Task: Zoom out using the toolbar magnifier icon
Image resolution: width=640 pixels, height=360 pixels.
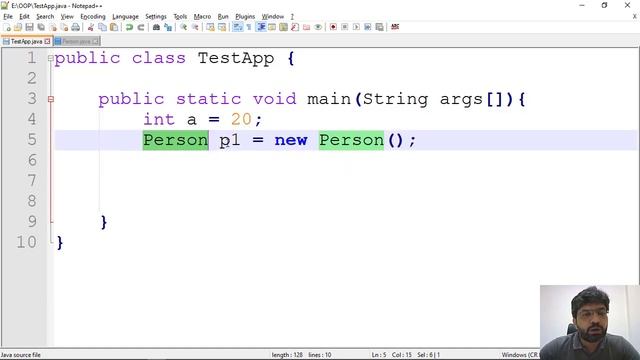Action: tap(195, 27)
